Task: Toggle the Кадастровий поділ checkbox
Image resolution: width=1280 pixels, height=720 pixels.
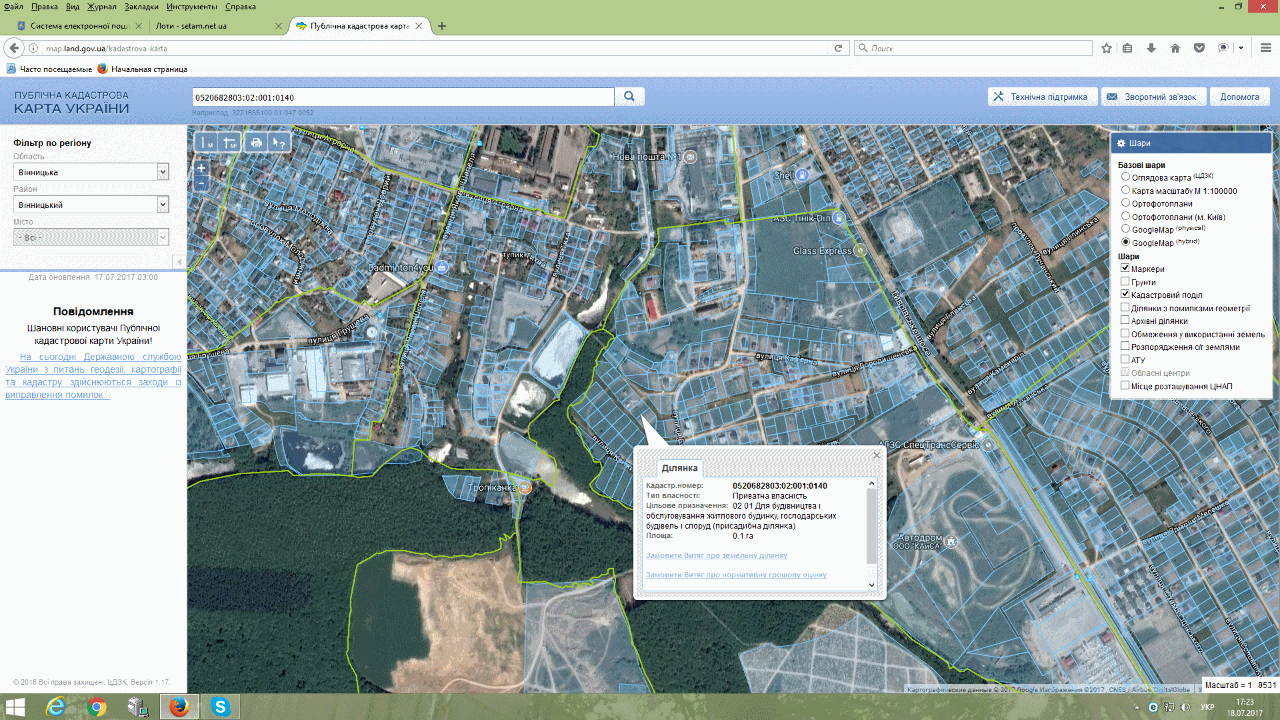Action: pyautogui.click(x=1126, y=295)
